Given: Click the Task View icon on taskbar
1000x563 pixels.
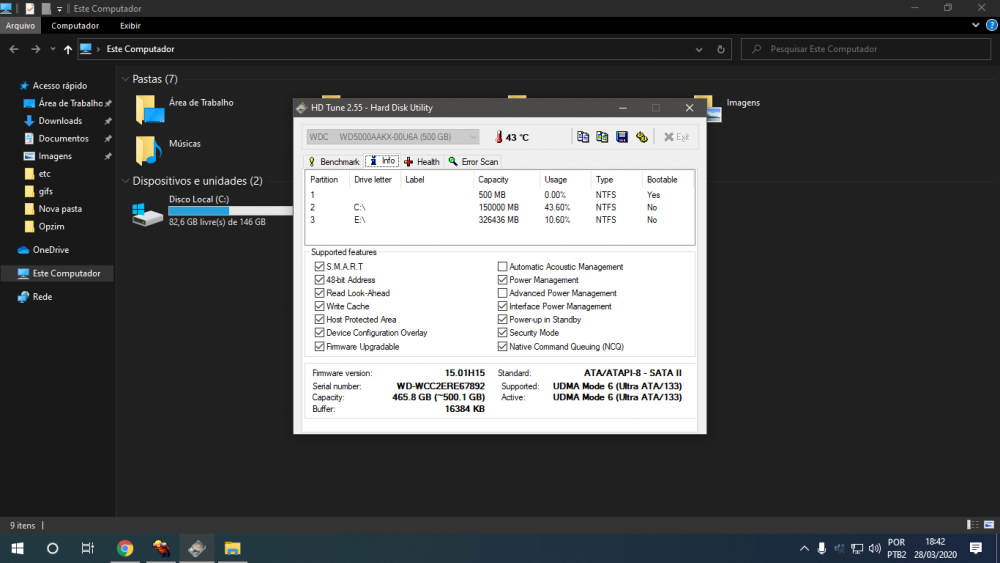Looking at the screenshot, I should pos(88,548).
